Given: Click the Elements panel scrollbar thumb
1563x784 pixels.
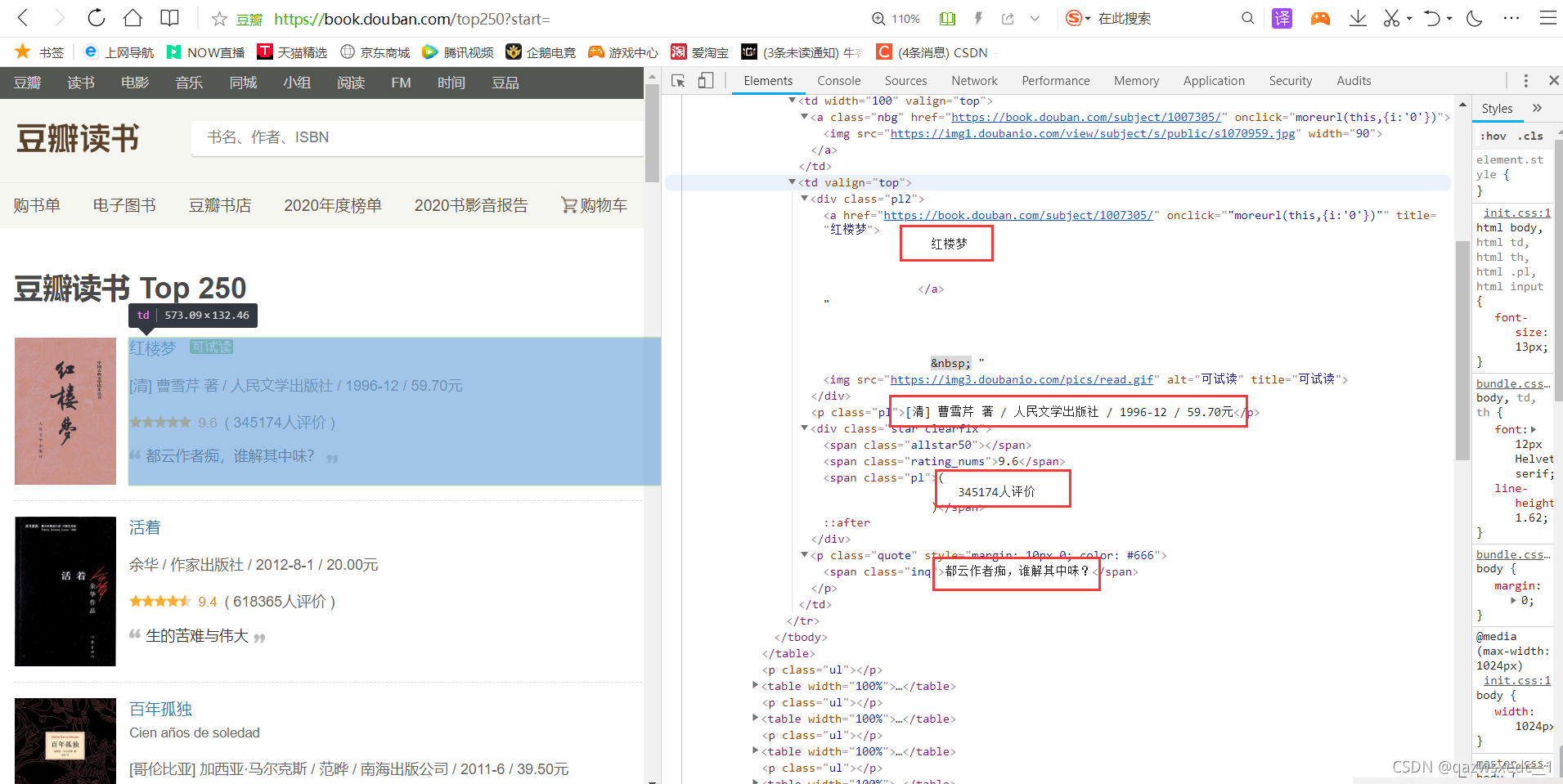Looking at the screenshot, I should click(x=1462, y=350).
